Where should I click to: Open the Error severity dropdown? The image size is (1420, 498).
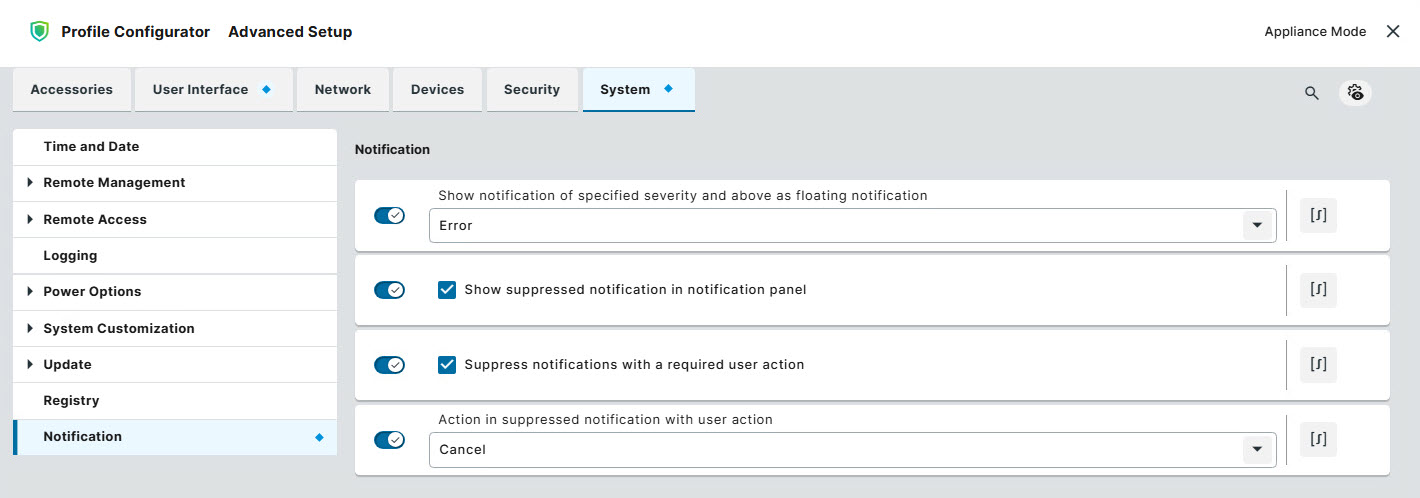tap(852, 225)
